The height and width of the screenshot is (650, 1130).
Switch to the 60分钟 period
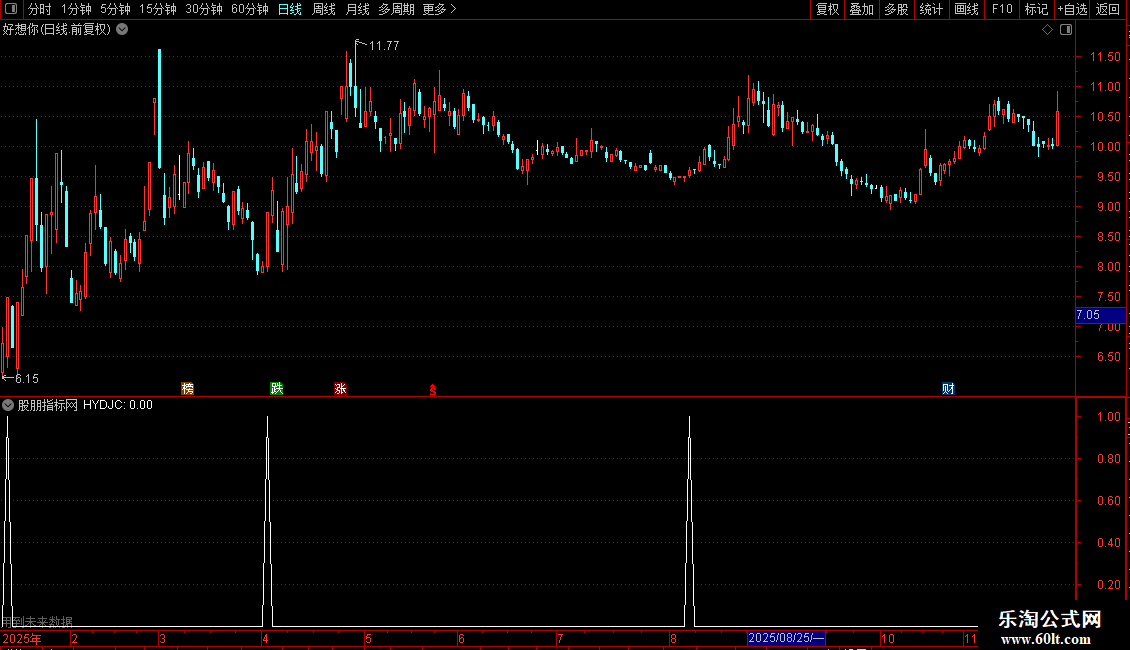click(x=249, y=9)
